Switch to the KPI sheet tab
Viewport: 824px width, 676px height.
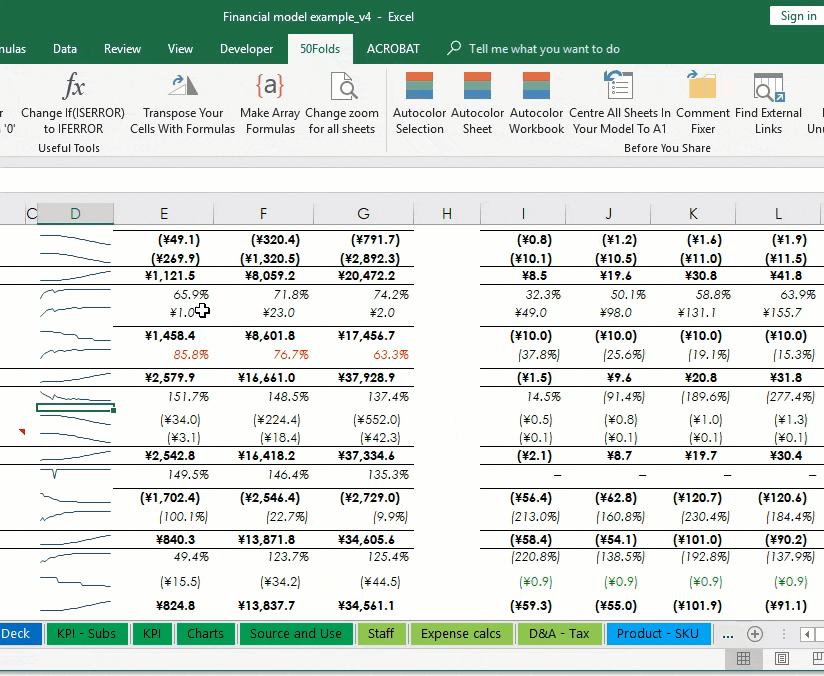pos(152,634)
